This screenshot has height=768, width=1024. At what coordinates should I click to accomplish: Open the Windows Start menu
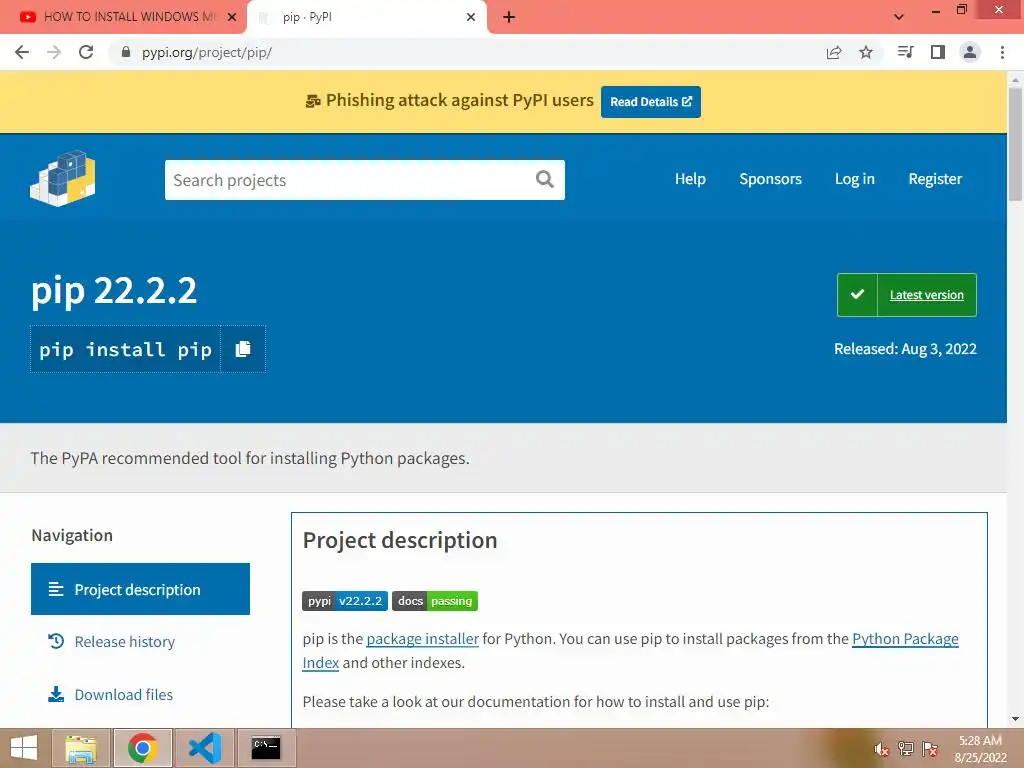point(24,748)
